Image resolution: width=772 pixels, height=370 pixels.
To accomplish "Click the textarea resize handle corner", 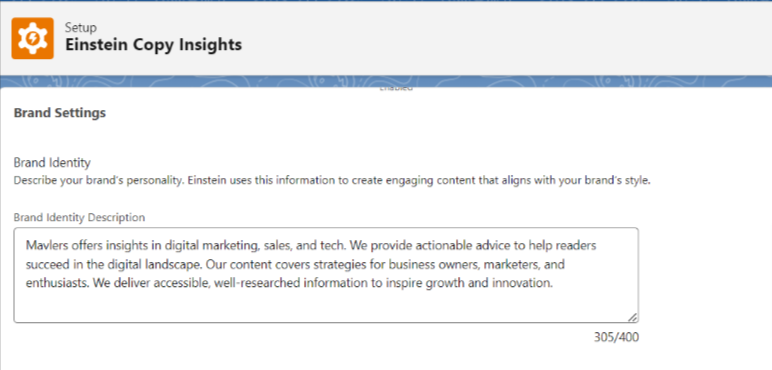I will click(633, 318).
